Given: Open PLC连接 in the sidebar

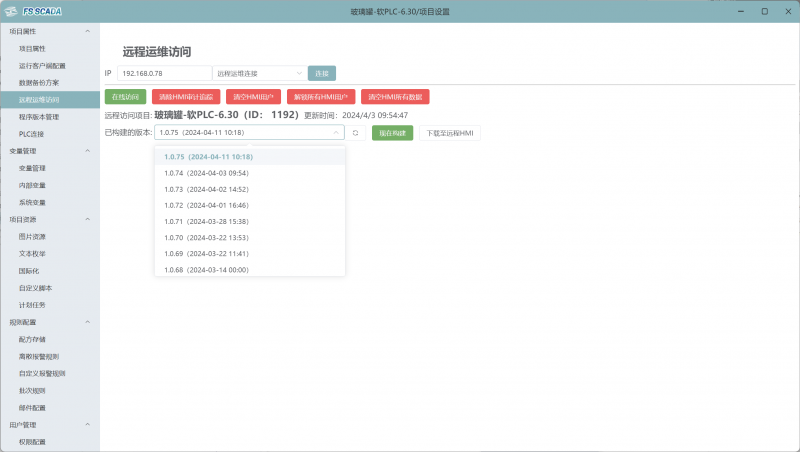Looking at the screenshot, I should [x=31, y=134].
